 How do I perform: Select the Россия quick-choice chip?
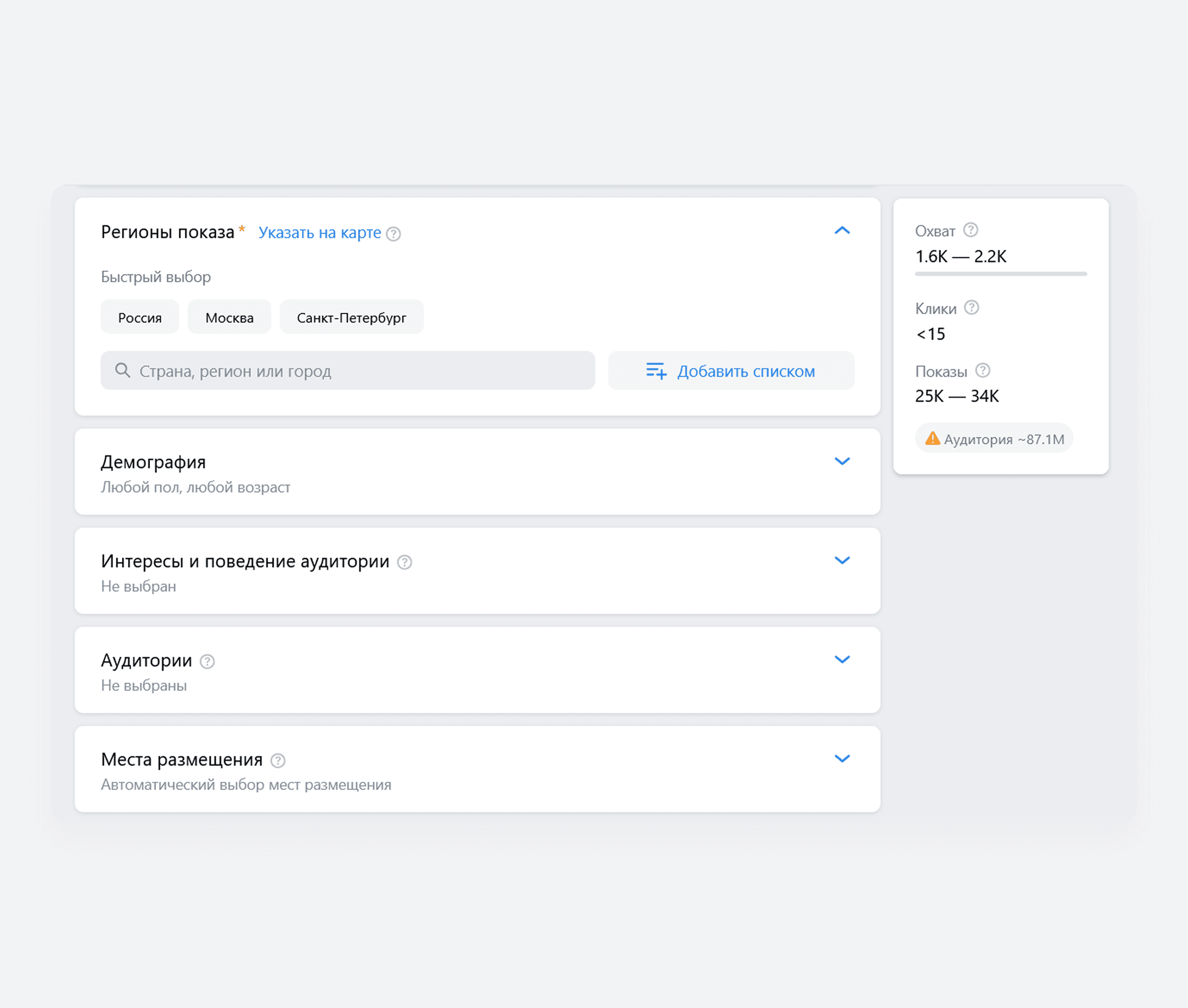[140, 317]
